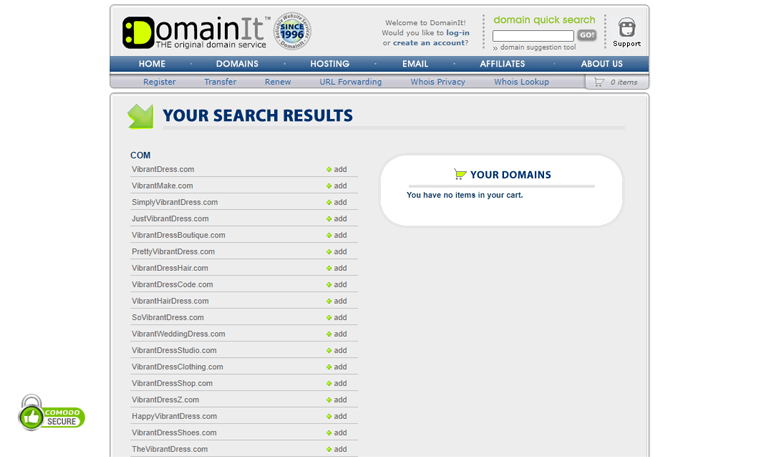Open the HOME menu
Image resolution: width=760 pixels, height=457 pixels.
click(x=152, y=63)
